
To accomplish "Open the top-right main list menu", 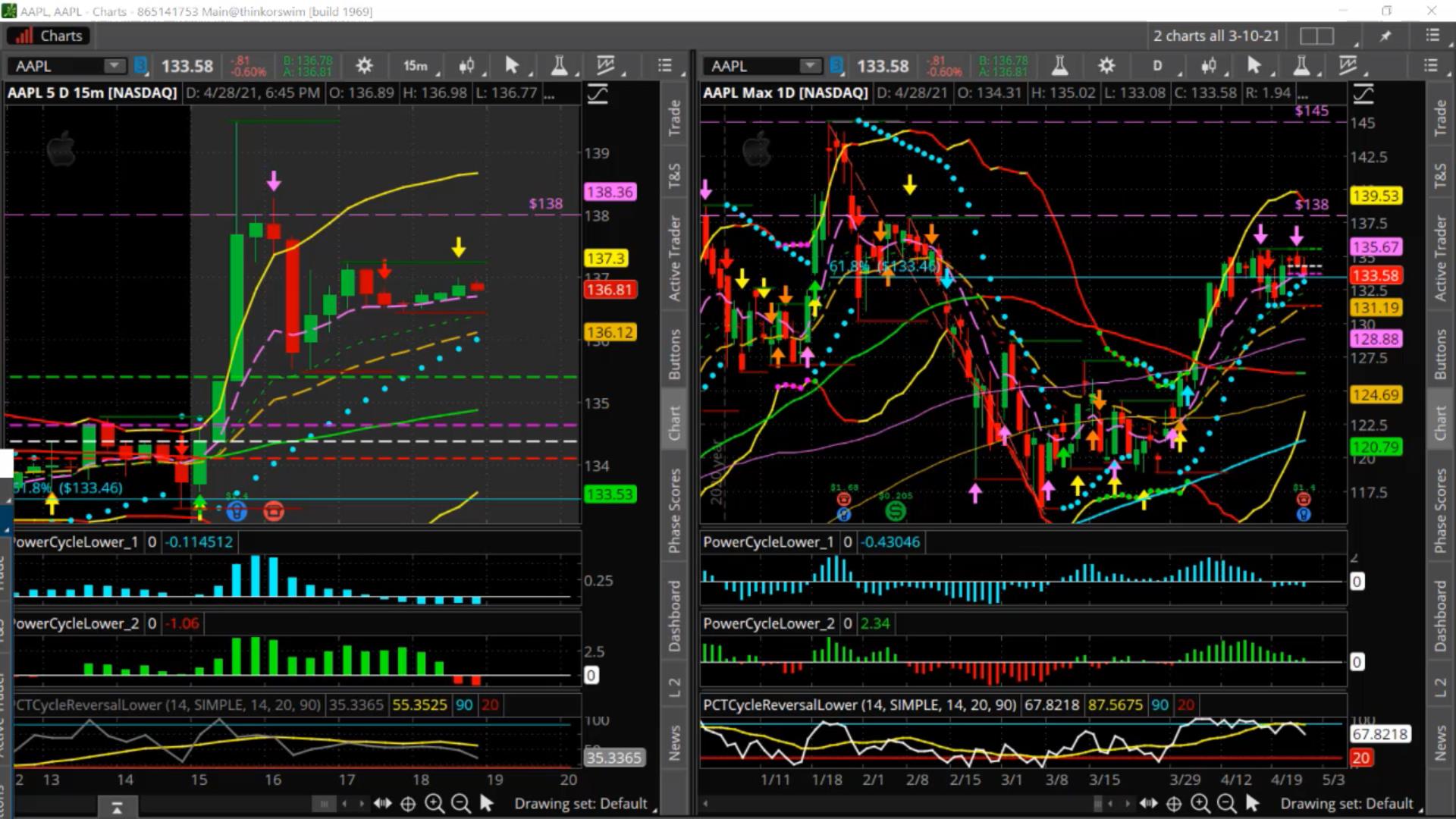I will 1432,36.
